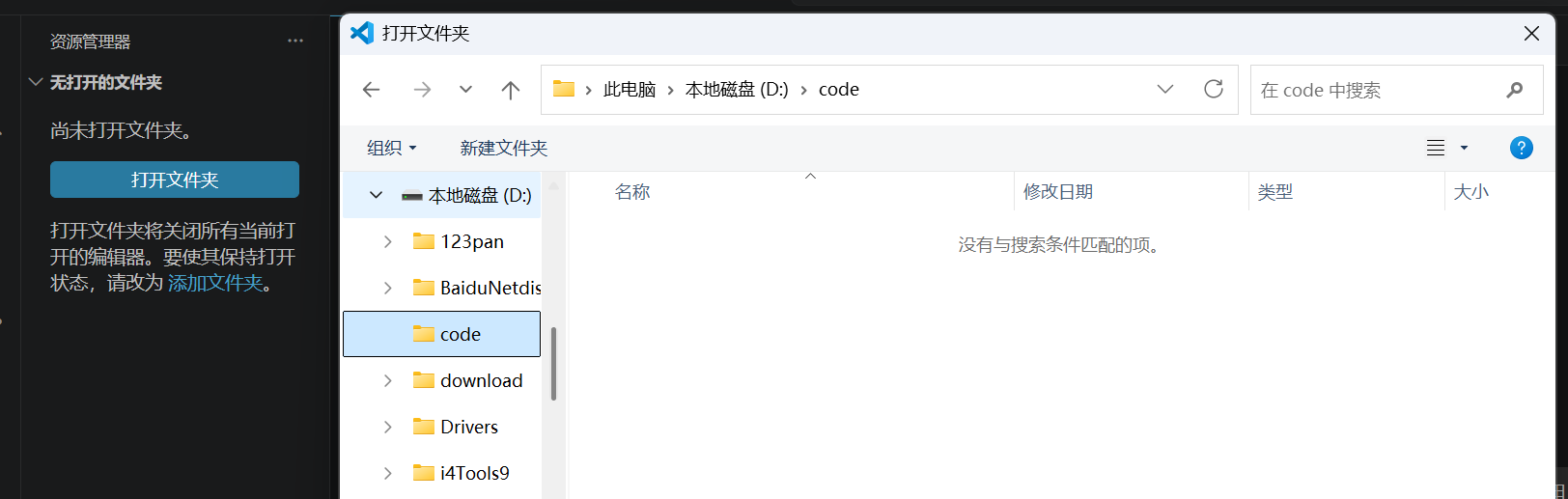Click 打开文件夹 button in VS Code sidebar
Screen dimensions: 1568x499
[175, 180]
